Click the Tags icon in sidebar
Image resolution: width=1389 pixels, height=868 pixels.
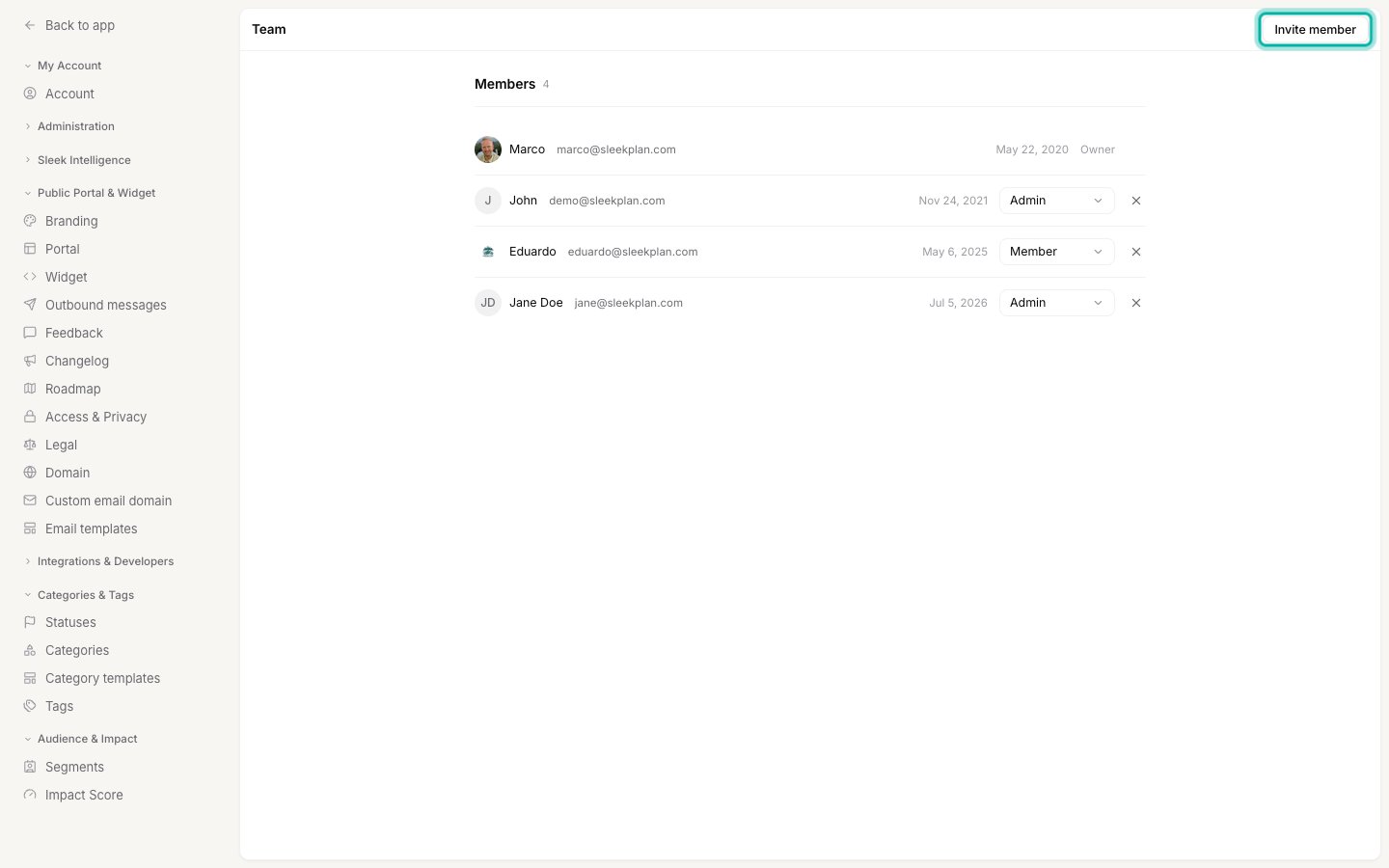click(30, 706)
